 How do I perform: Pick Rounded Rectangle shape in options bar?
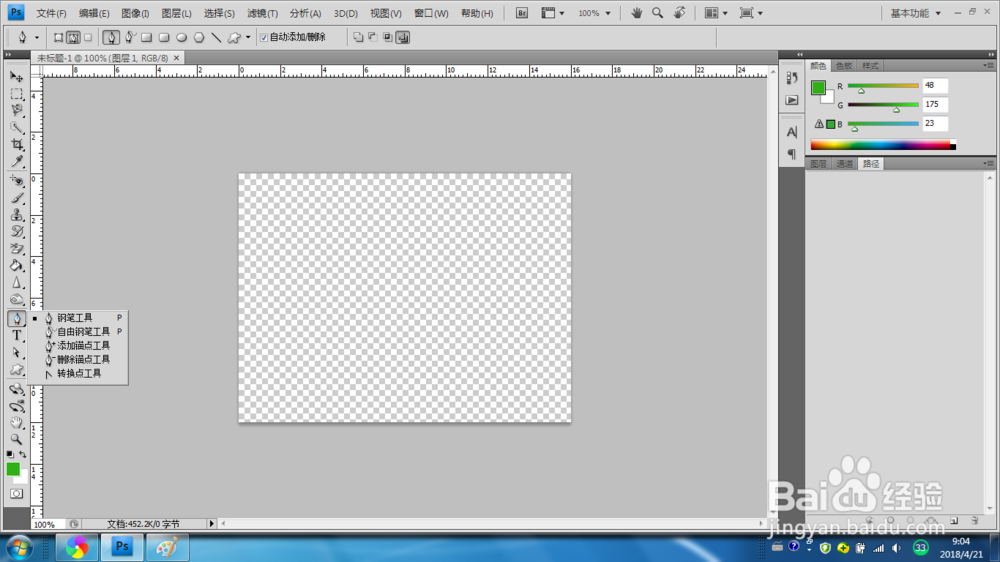(164, 38)
